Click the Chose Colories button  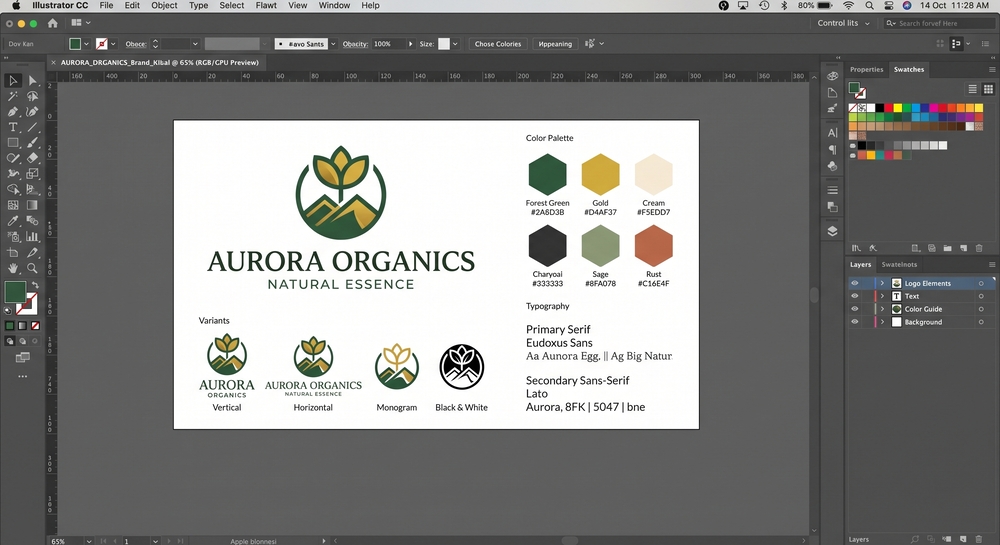(497, 44)
